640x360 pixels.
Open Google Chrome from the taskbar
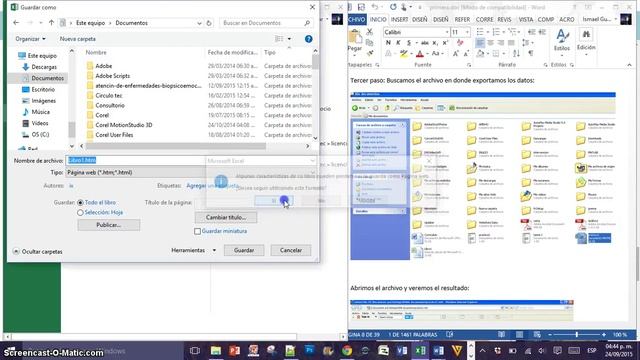coord(347,351)
